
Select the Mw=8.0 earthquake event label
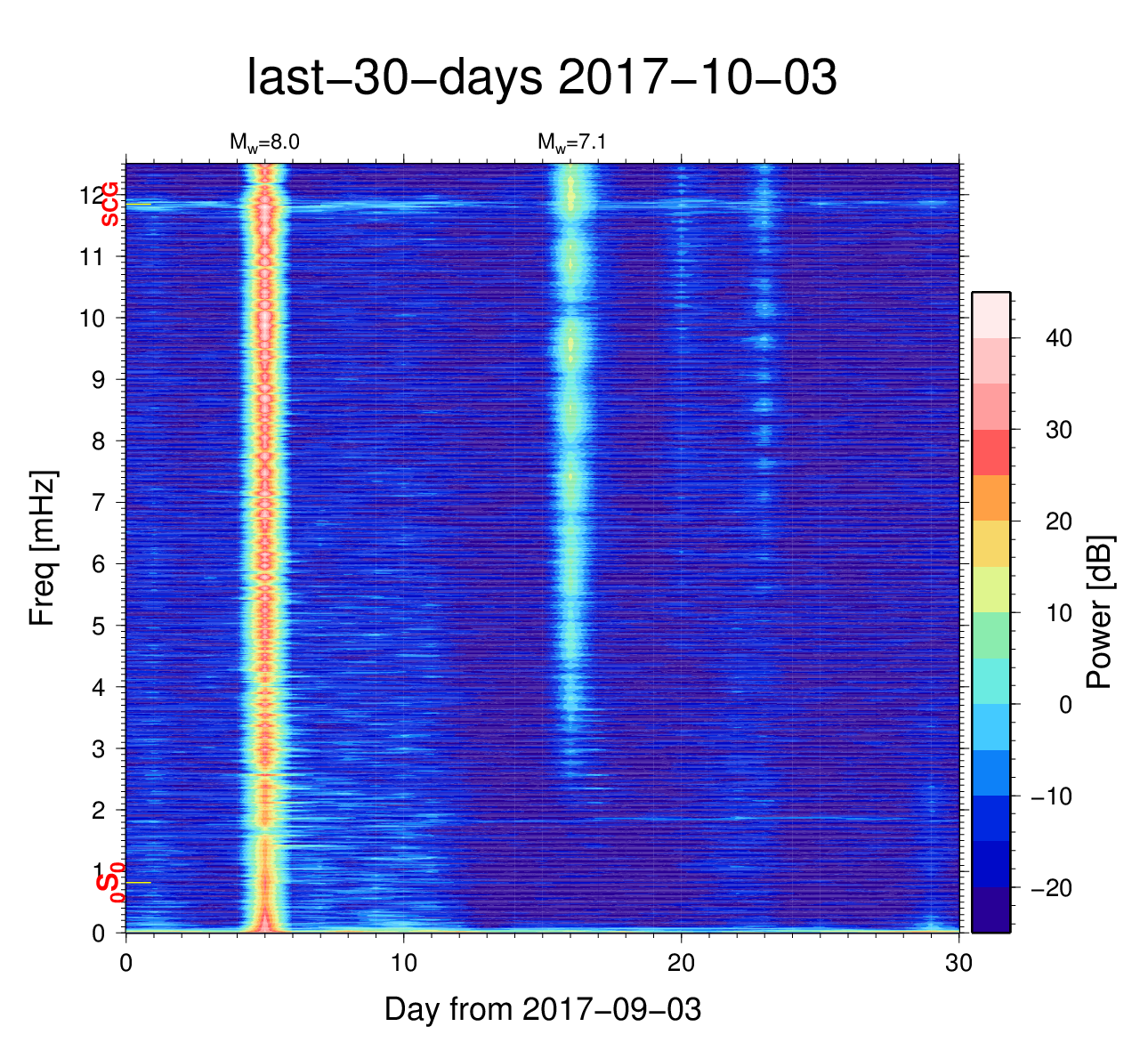click(x=258, y=142)
